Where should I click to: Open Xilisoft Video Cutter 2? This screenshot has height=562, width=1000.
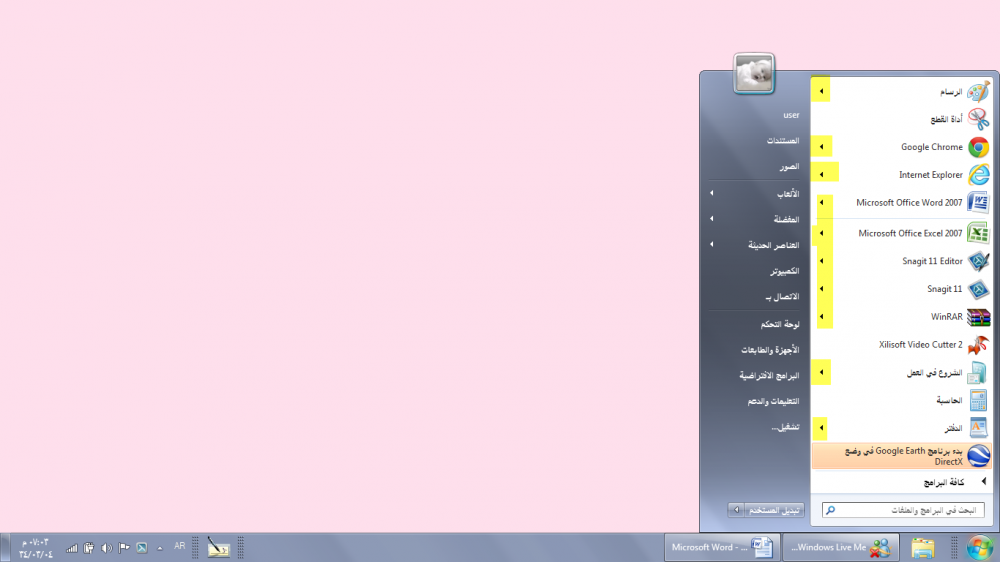click(920, 345)
